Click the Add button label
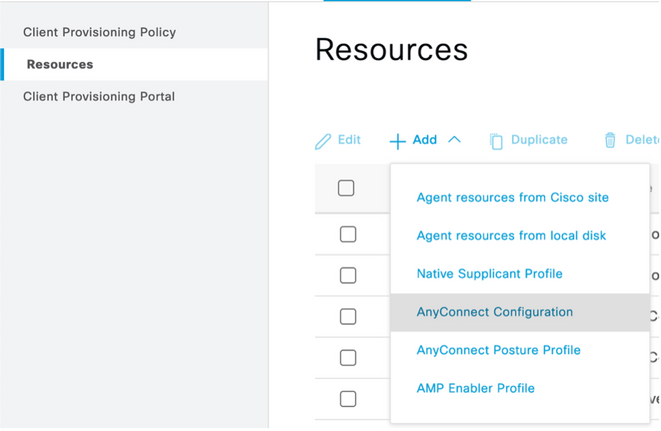The width and height of the screenshot is (661, 431). pyautogui.click(x=425, y=140)
